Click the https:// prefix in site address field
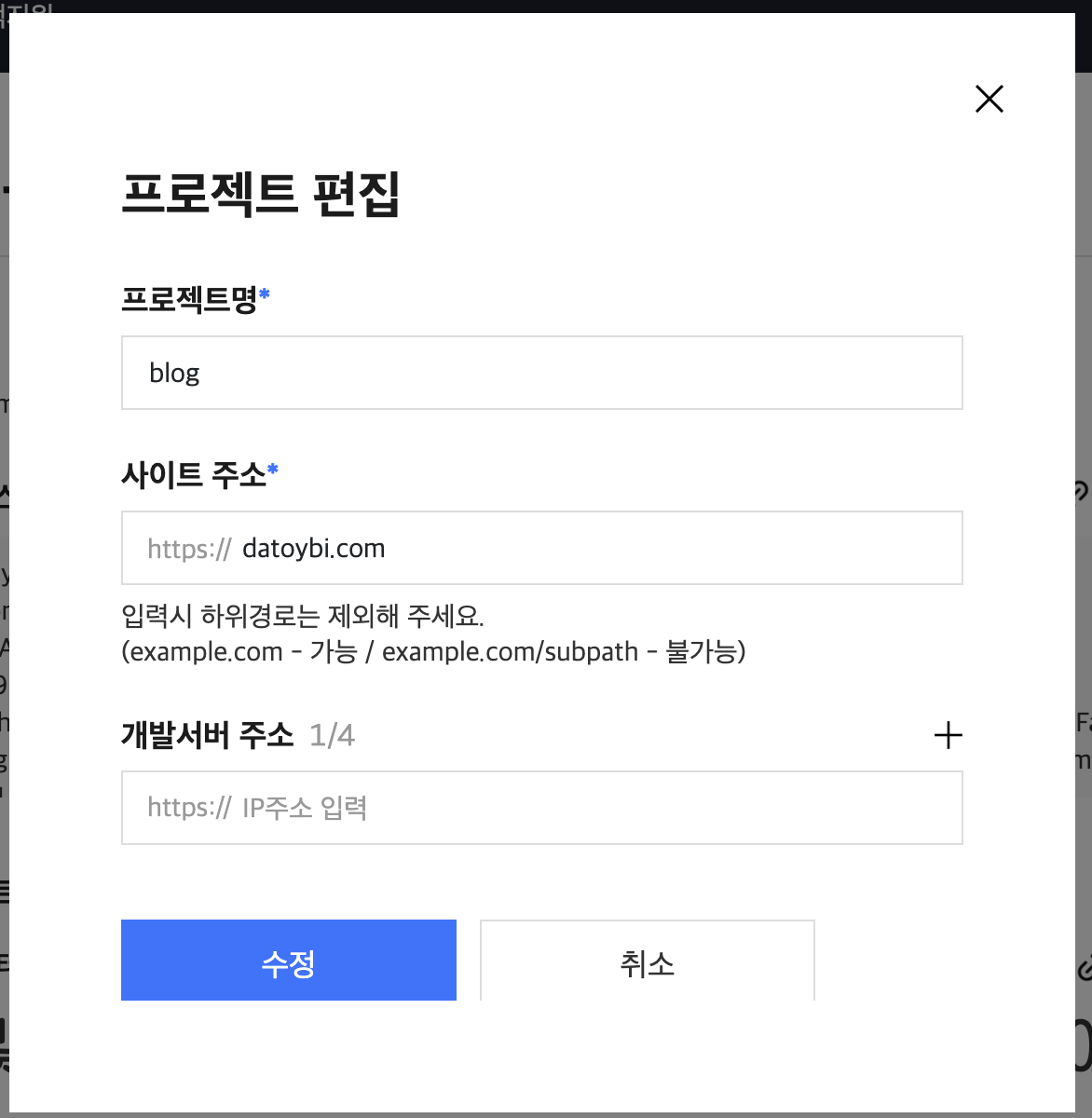The width and height of the screenshot is (1092, 1118). point(189,549)
